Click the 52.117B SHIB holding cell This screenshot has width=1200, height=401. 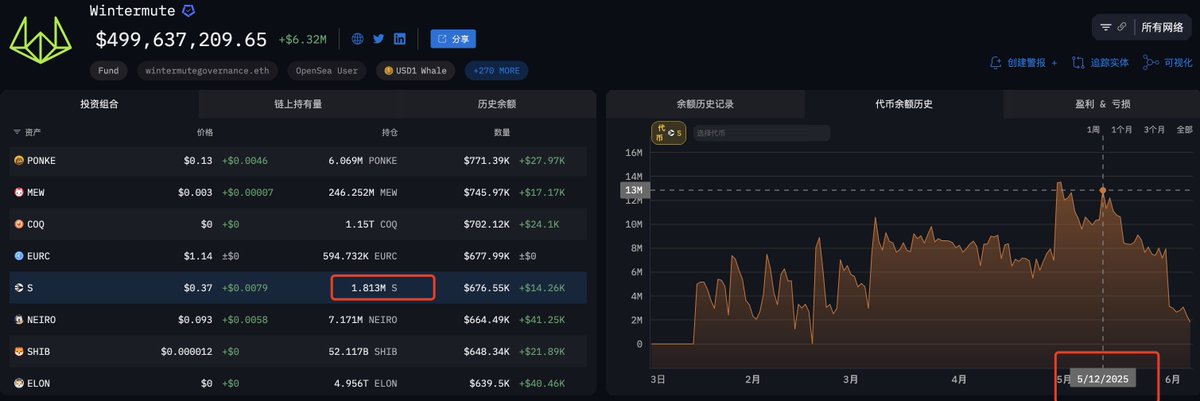[x=365, y=352]
